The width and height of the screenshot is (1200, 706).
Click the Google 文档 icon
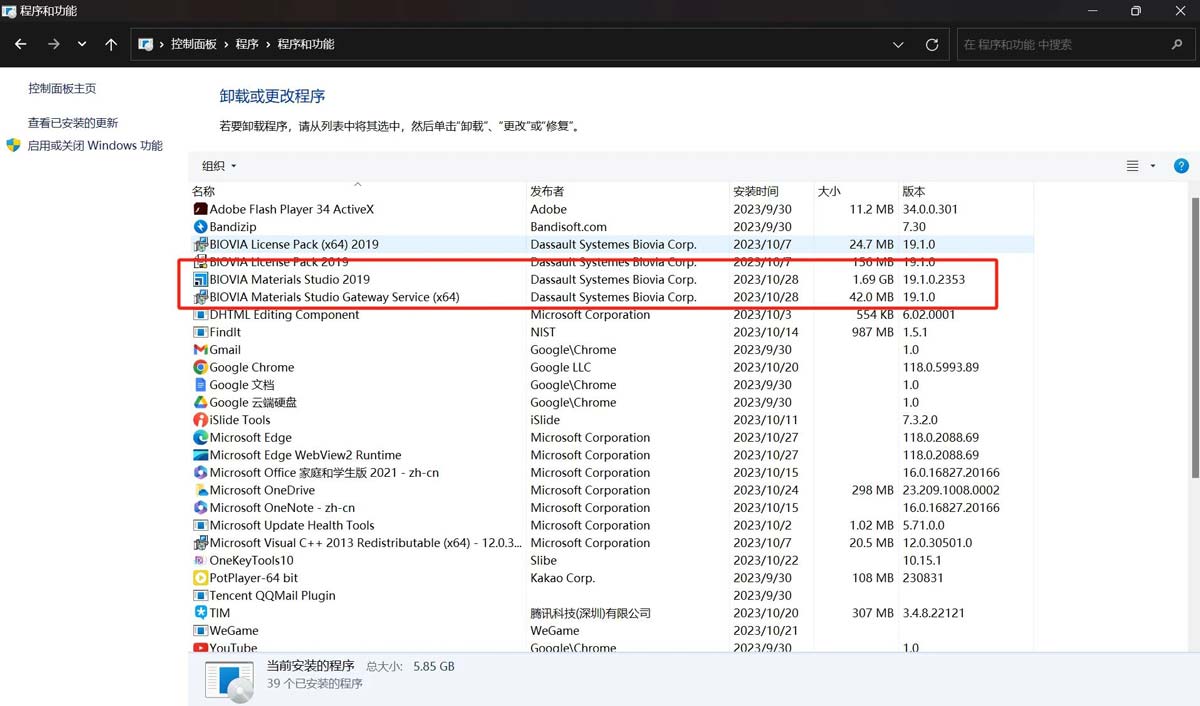(200, 385)
